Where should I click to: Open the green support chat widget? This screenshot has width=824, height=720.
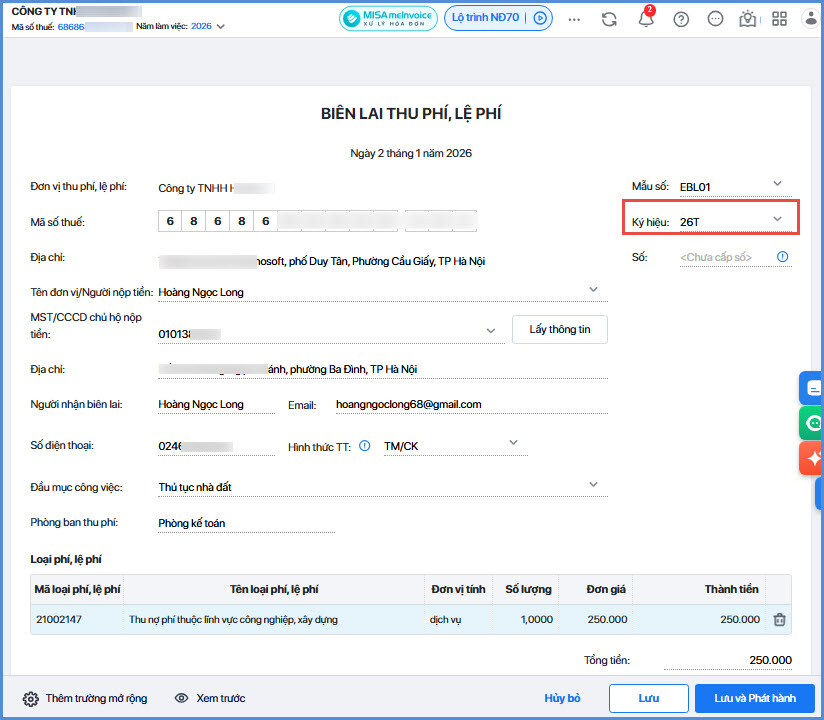811,423
